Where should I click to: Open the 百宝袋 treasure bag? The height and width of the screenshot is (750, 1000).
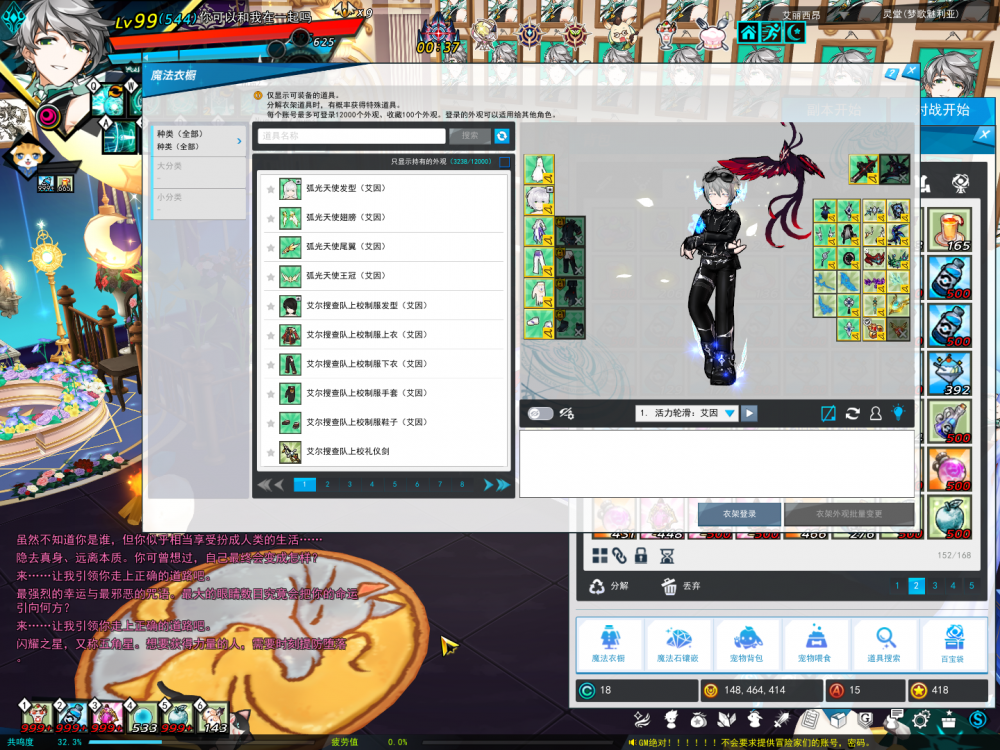click(953, 643)
